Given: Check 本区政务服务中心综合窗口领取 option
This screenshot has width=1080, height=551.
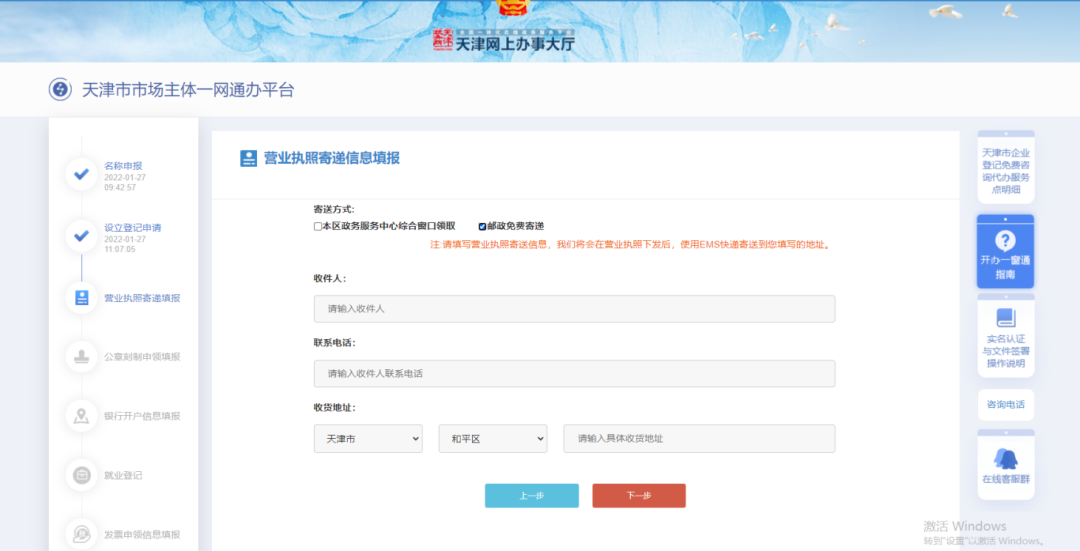Looking at the screenshot, I should pos(318,226).
